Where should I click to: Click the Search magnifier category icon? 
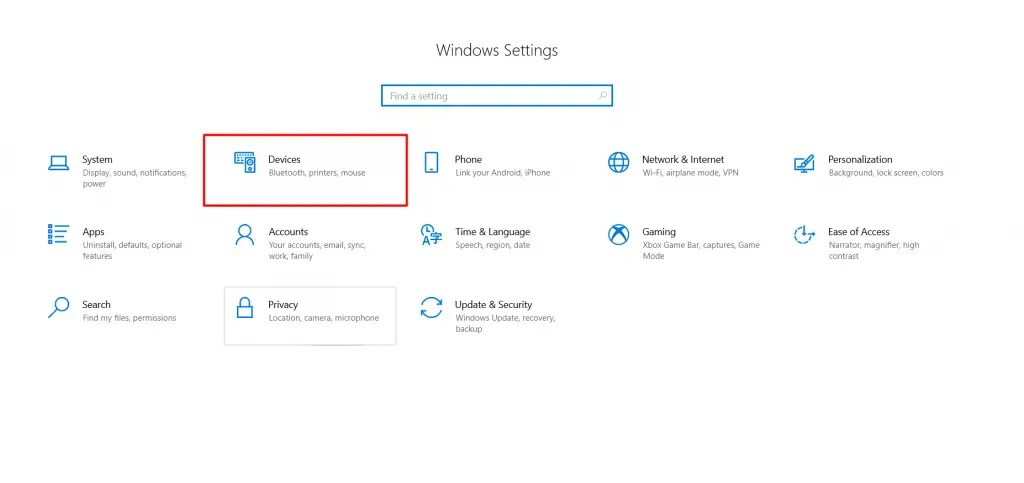point(59,307)
